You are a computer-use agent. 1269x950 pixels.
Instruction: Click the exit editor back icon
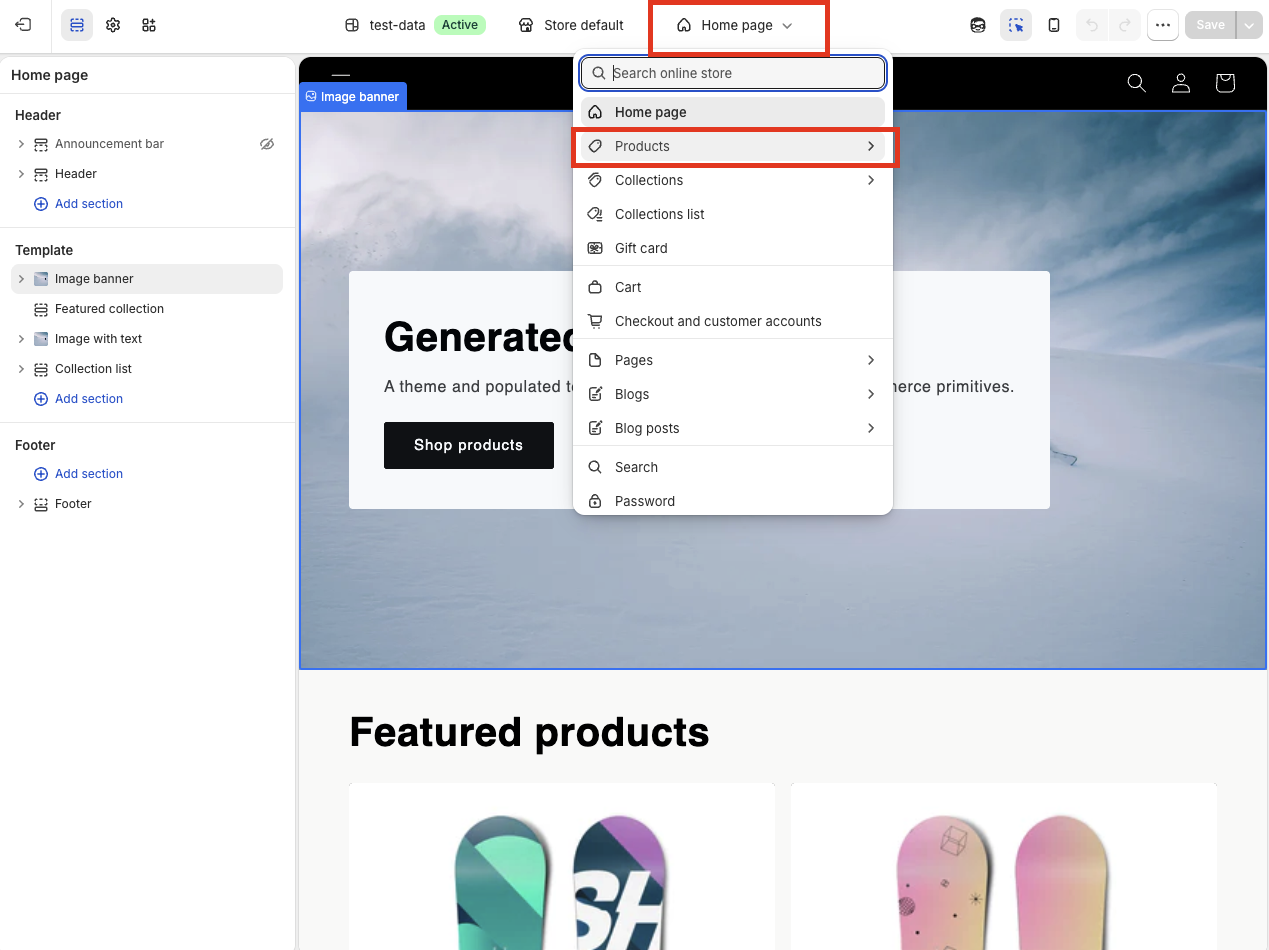[x=23, y=25]
